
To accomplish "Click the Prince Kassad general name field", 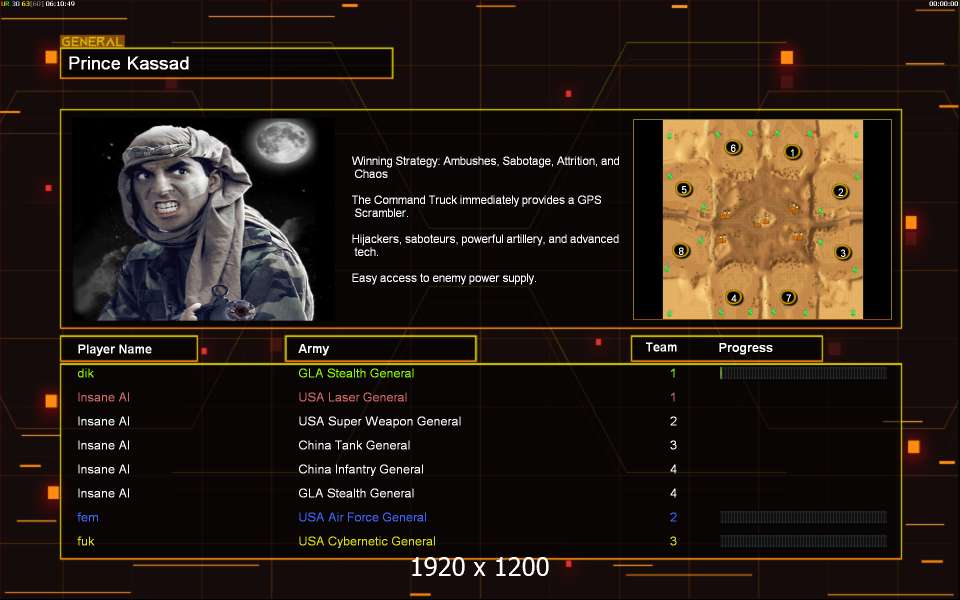I will tap(227, 63).
